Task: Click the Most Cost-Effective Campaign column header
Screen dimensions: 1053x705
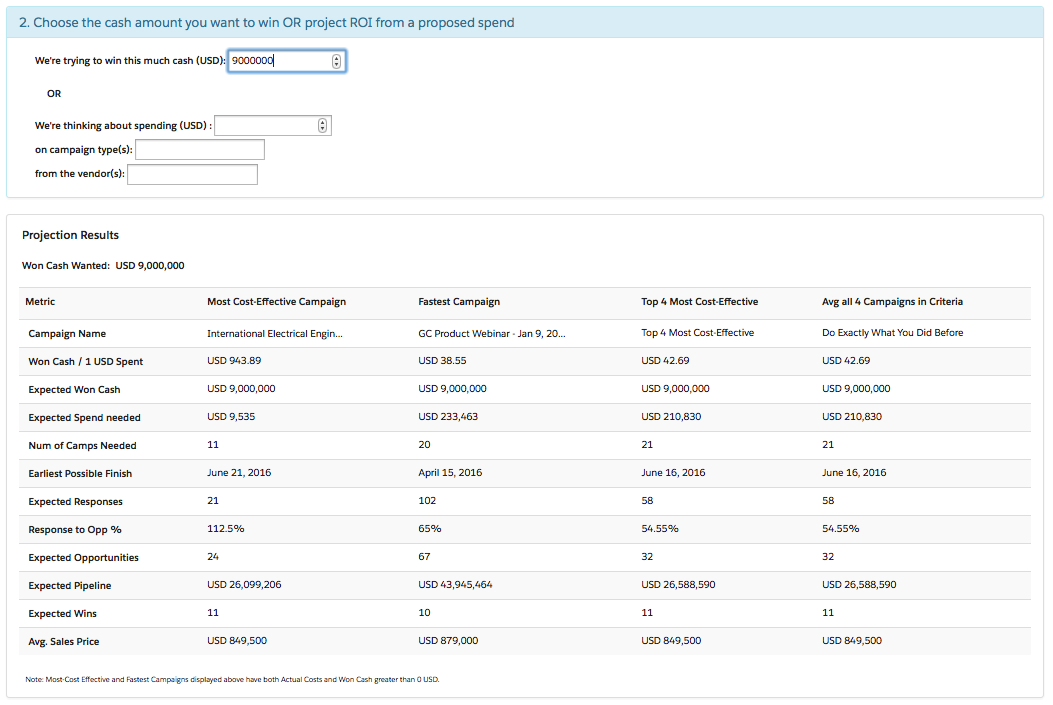Action: click(x=276, y=302)
